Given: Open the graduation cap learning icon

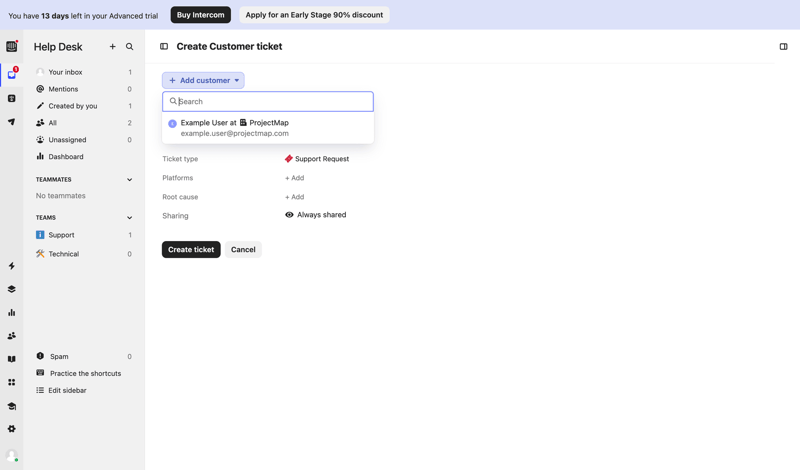Looking at the screenshot, I should pos(11,406).
